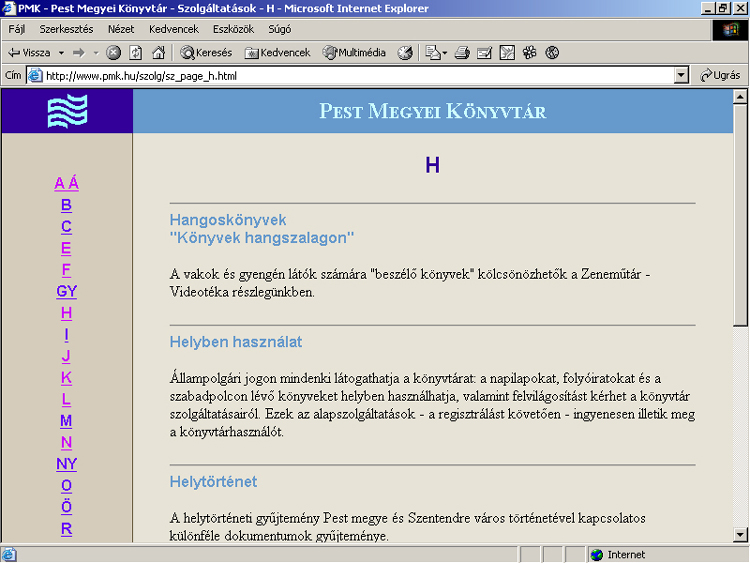Open the H letter link
The height and width of the screenshot is (563, 750).
point(66,313)
